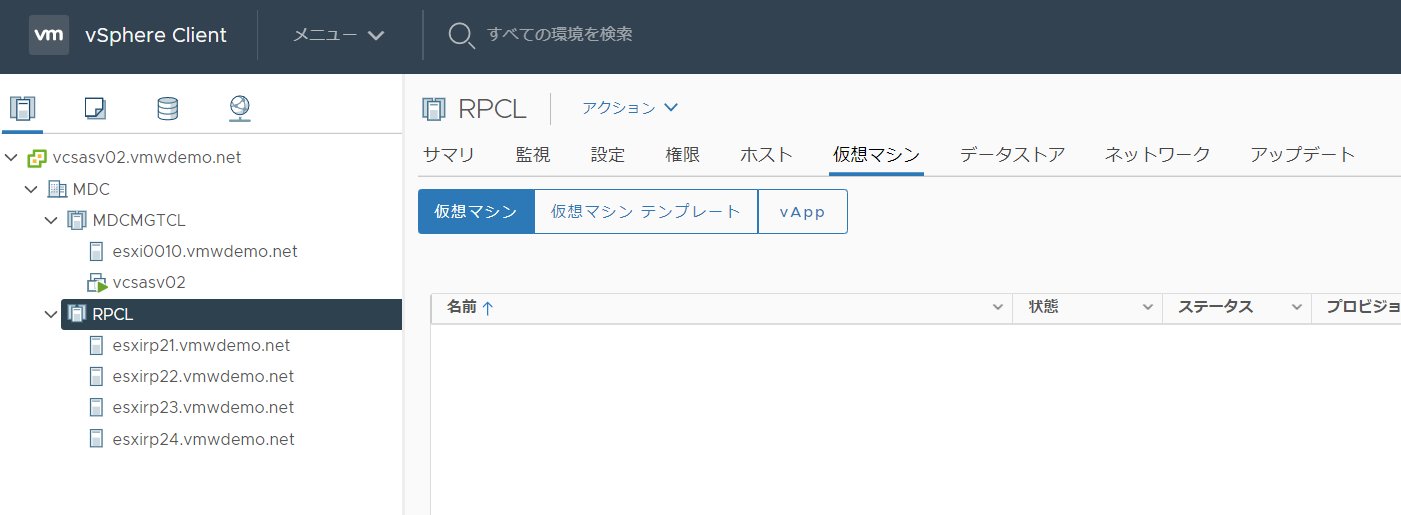Switch to the ホスト tab
The image size is (1401, 515).
pos(766,155)
